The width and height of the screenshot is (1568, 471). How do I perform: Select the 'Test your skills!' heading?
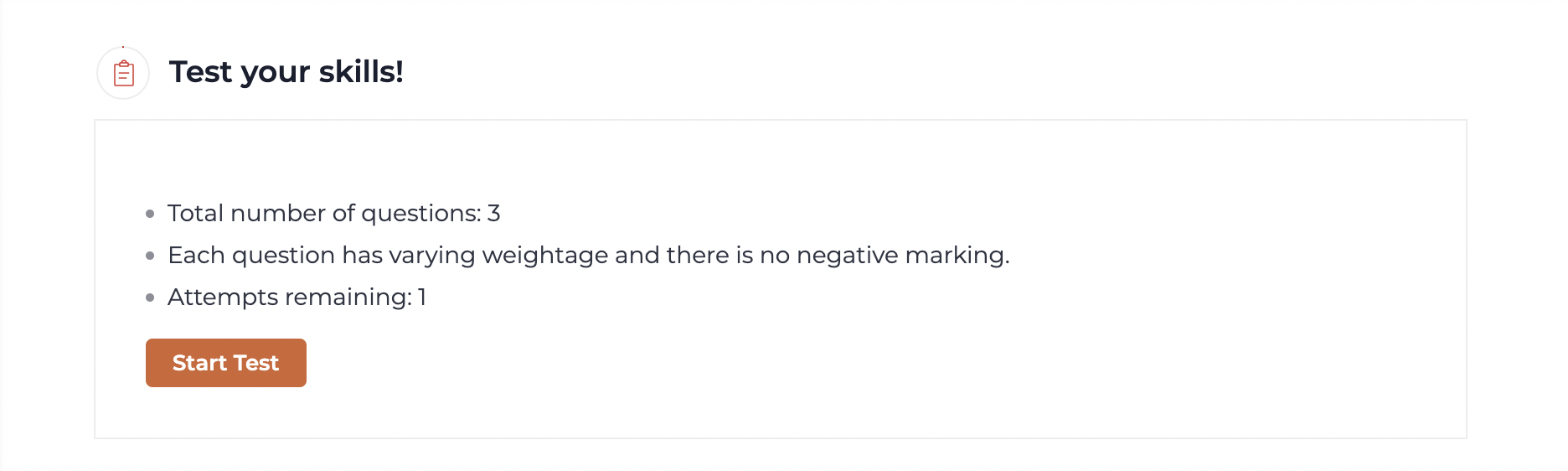[x=286, y=72]
